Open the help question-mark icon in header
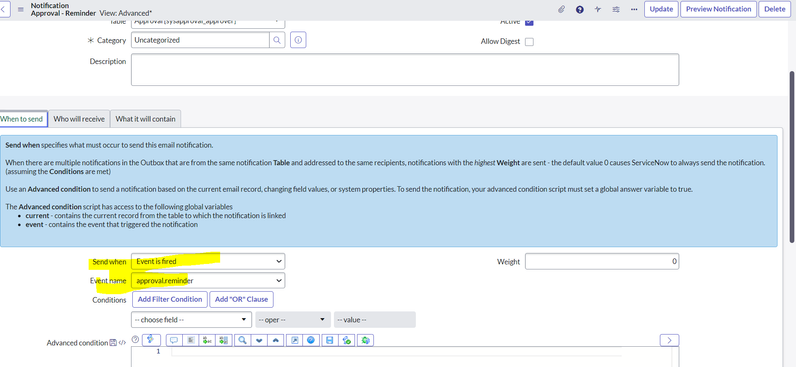Image resolution: width=796 pixels, height=367 pixels. 579,9
